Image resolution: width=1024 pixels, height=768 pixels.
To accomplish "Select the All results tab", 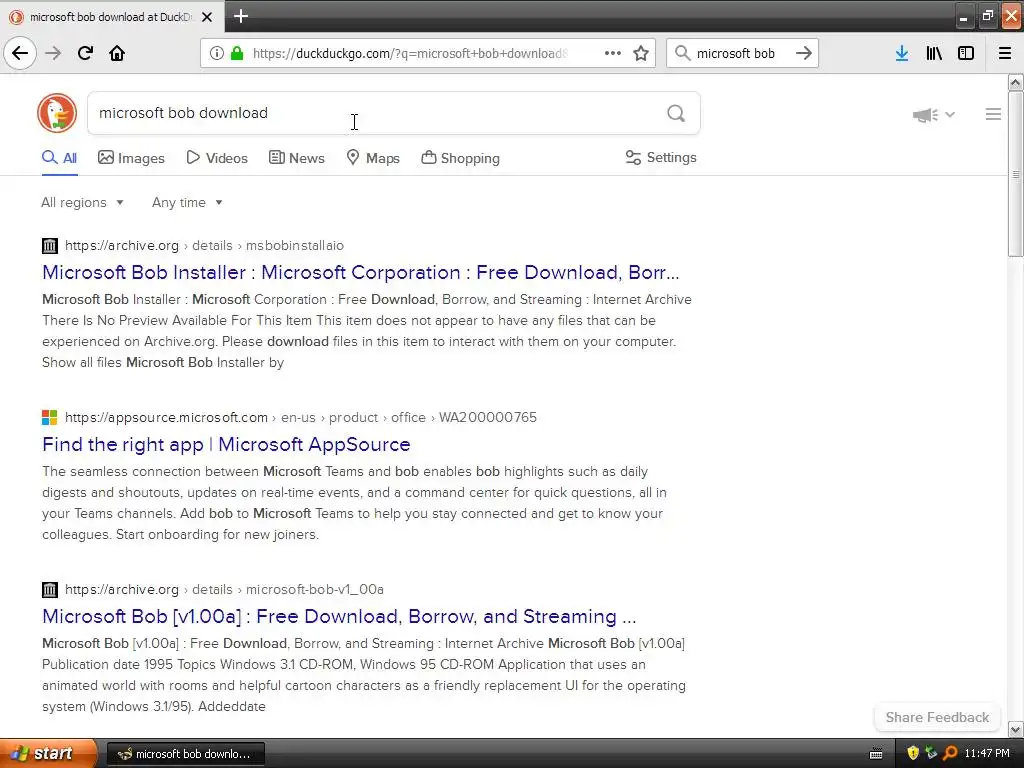I will (x=59, y=158).
